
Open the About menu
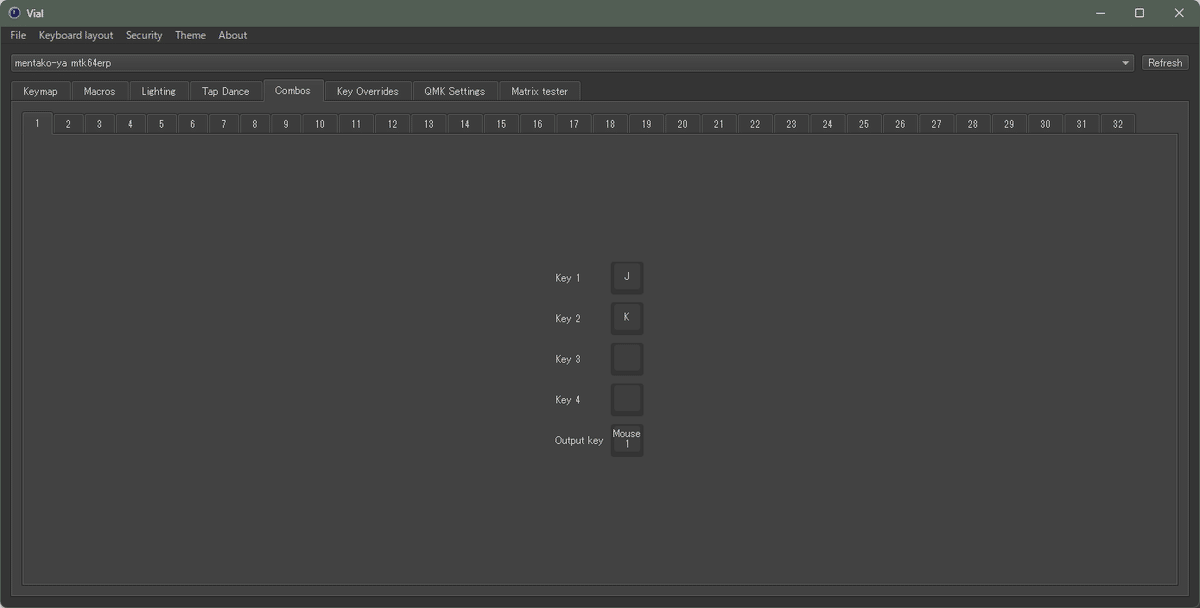click(233, 35)
